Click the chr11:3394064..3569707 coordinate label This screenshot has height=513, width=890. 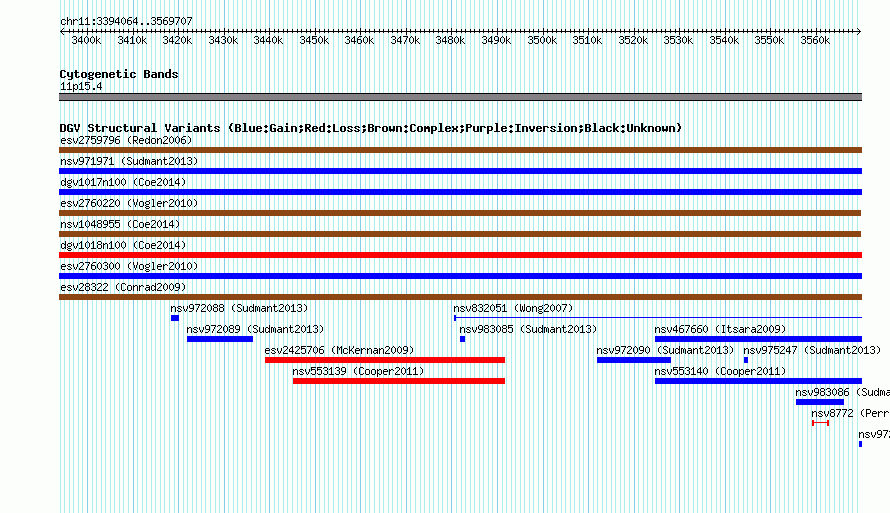coord(126,21)
